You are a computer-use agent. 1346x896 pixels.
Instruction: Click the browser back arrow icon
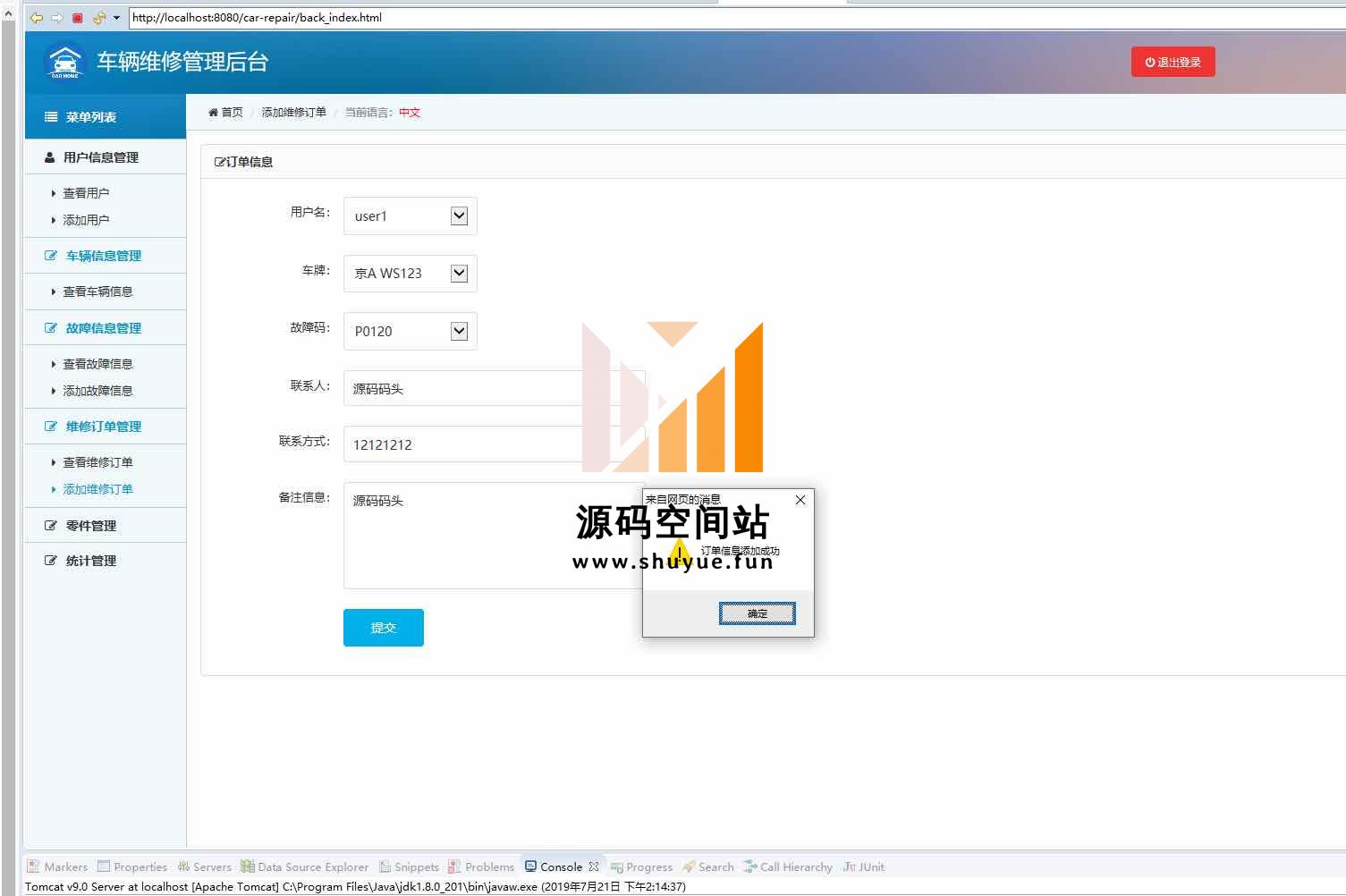tap(37, 18)
